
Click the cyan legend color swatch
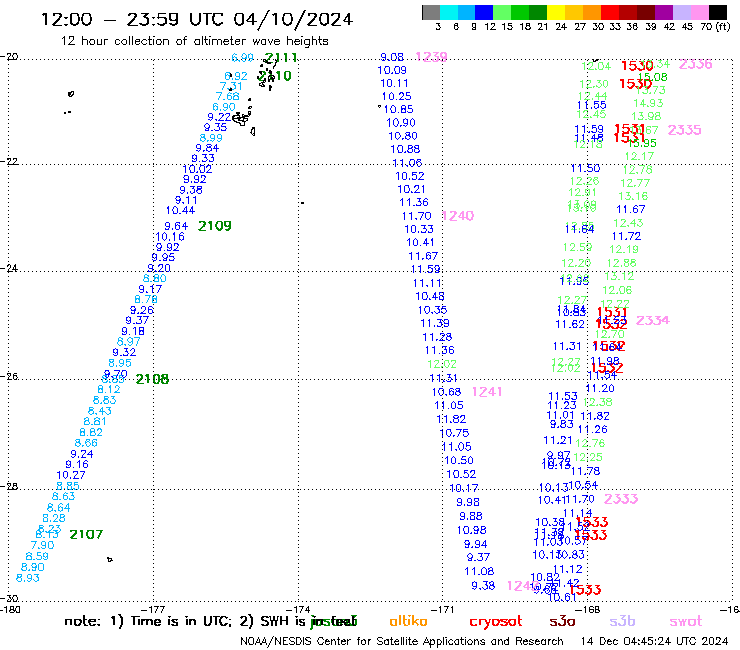449,12
